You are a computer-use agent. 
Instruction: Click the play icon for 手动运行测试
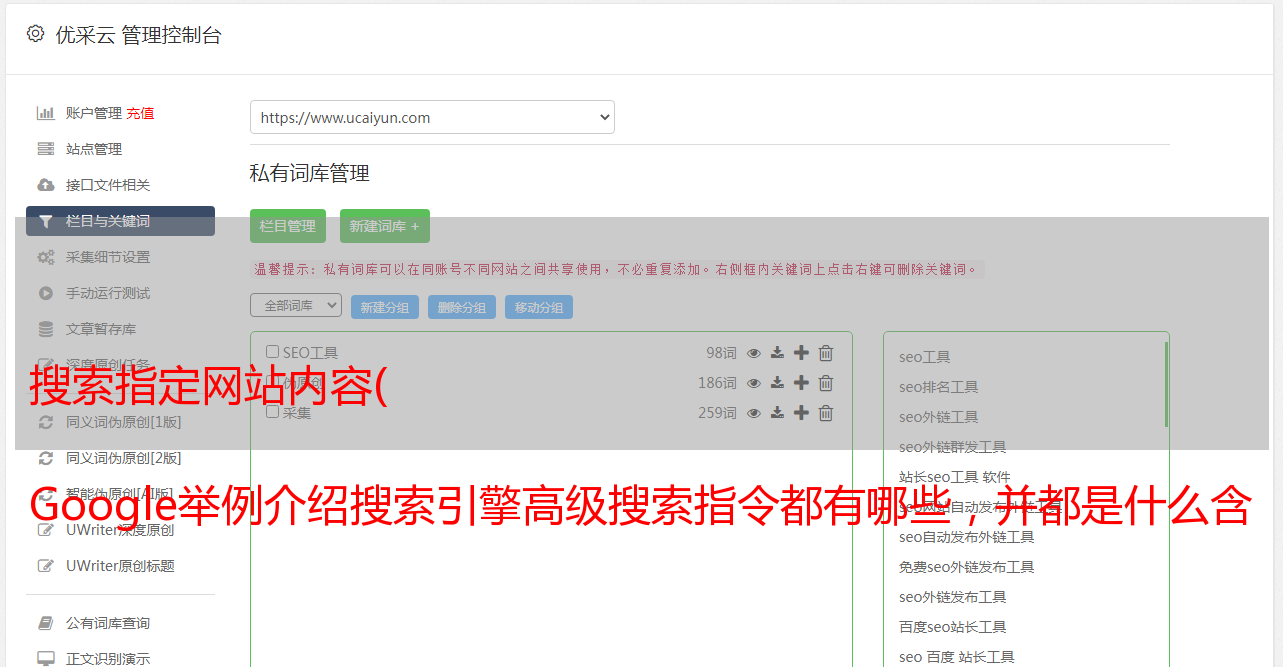pos(45,293)
